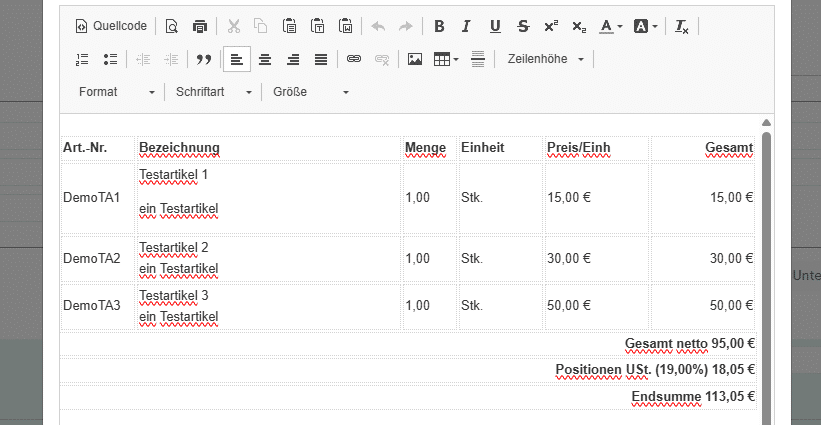Click the insert link icon
The image size is (821, 425).
[353, 59]
